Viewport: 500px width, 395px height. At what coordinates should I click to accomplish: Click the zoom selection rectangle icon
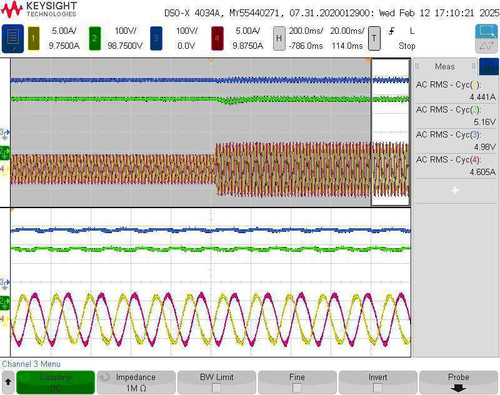click(x=487, y=32)
